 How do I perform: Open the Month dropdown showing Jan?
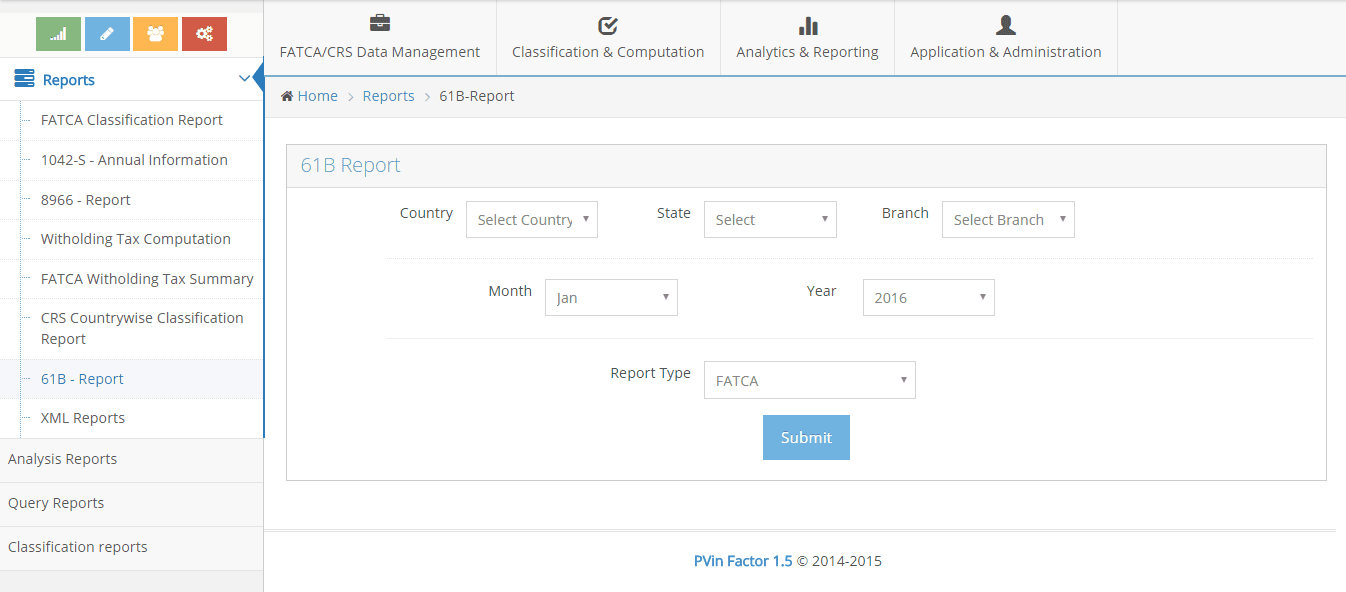coord(610,298)
